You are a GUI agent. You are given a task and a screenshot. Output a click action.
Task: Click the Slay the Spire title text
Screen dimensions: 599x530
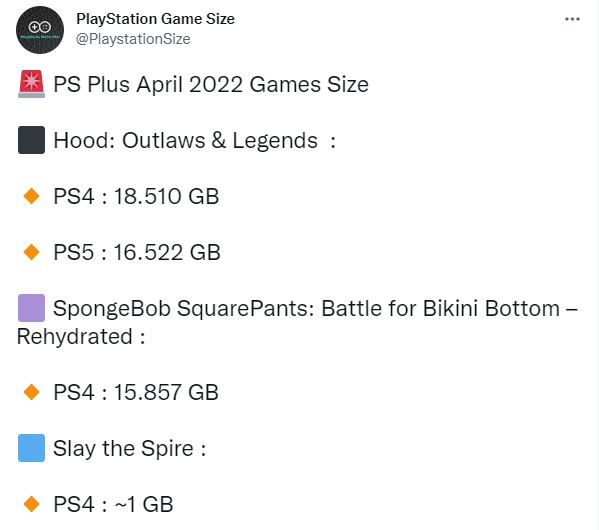123,449
